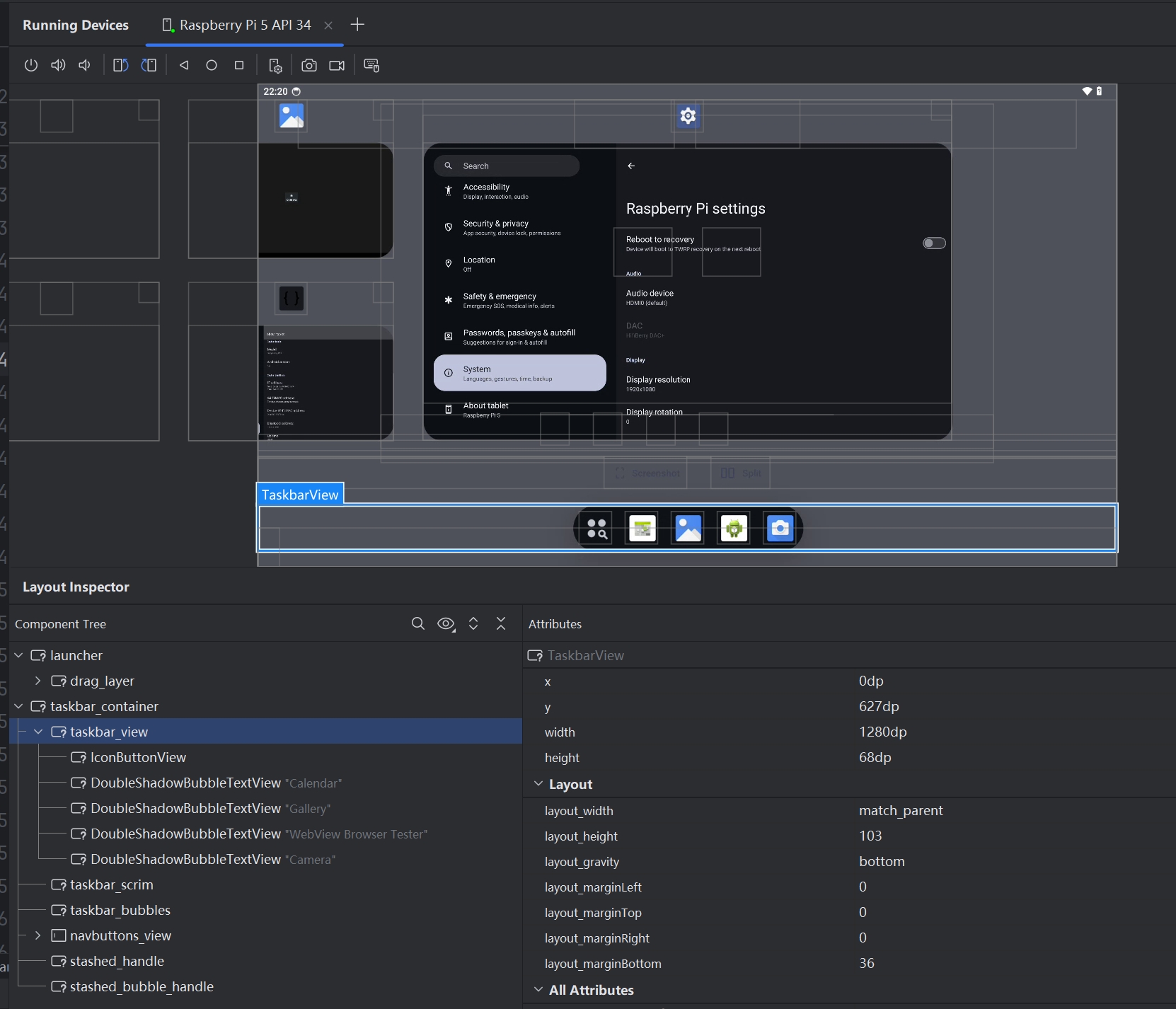1176x1009 pixels.
Task: Collapse the taskbar_view node
Action: [38, 732]
